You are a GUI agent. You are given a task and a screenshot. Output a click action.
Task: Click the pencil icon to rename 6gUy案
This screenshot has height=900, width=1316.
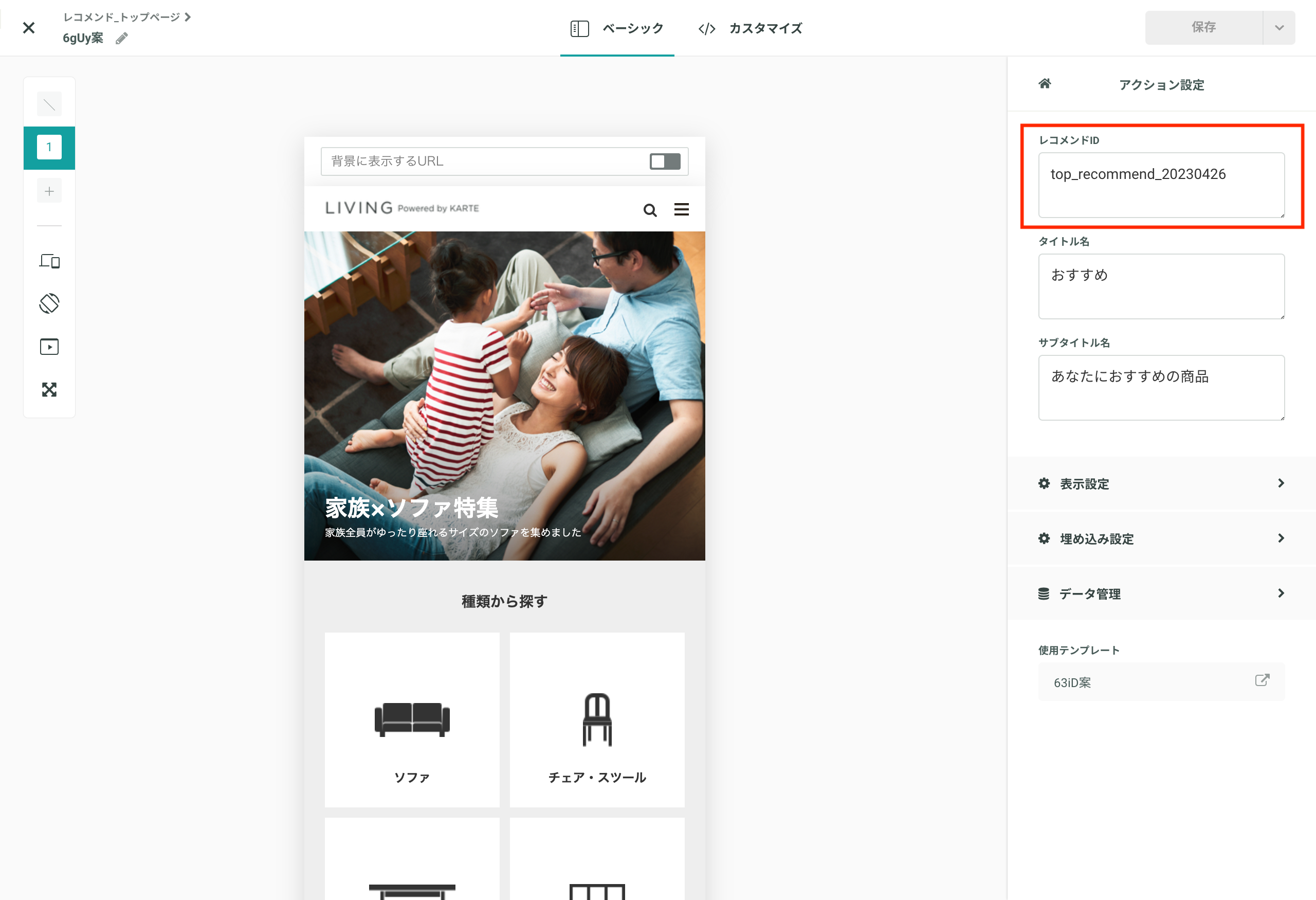point(121,38)
